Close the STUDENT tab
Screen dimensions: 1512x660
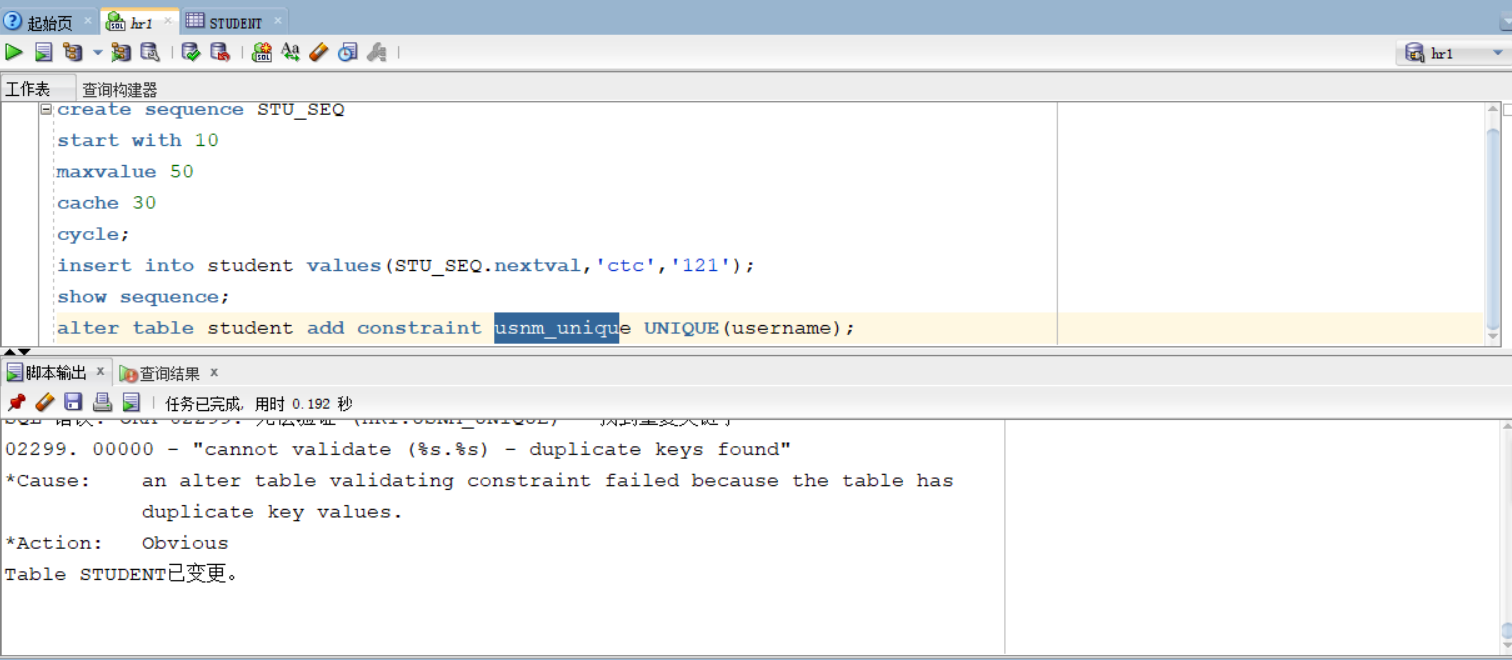coord(277,20)
